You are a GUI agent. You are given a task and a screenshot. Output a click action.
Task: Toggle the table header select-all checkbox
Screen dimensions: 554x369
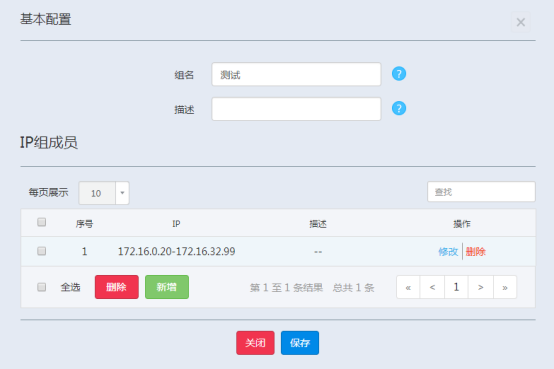tap(42, 222)
